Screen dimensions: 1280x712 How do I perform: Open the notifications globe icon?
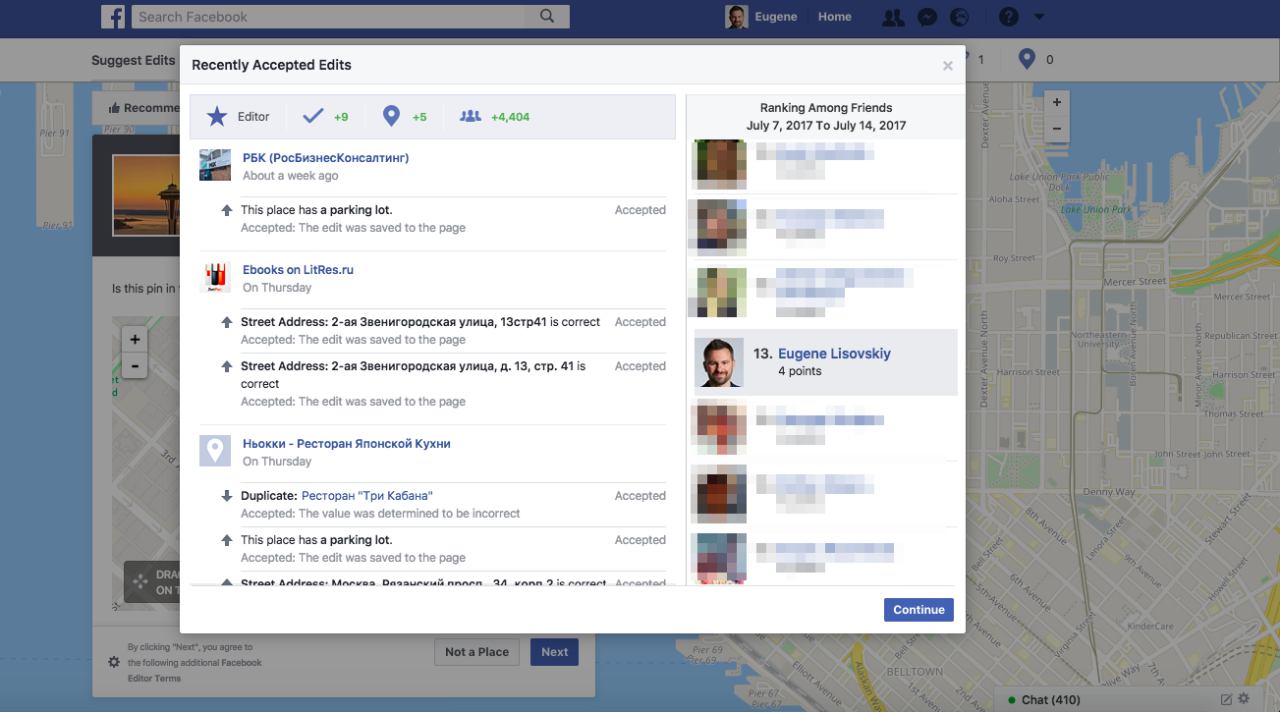coord(960,17)
